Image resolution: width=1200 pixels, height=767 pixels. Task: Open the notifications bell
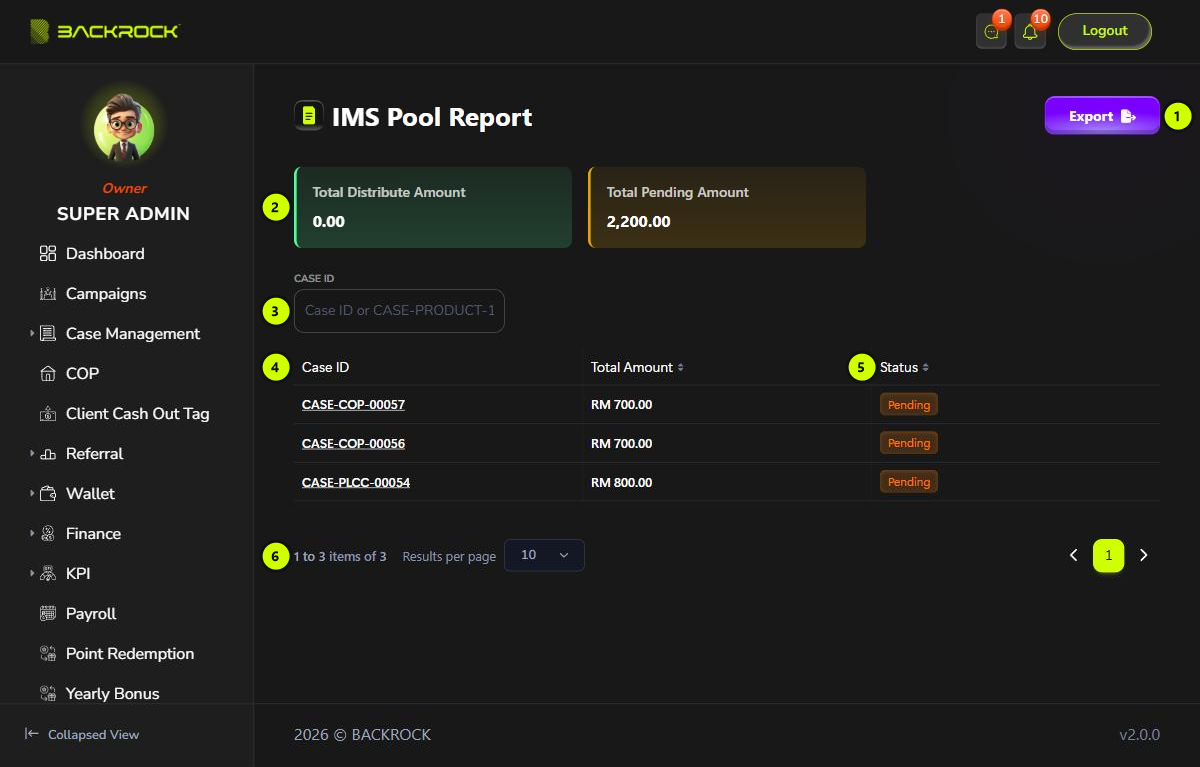coord(1030,32)
